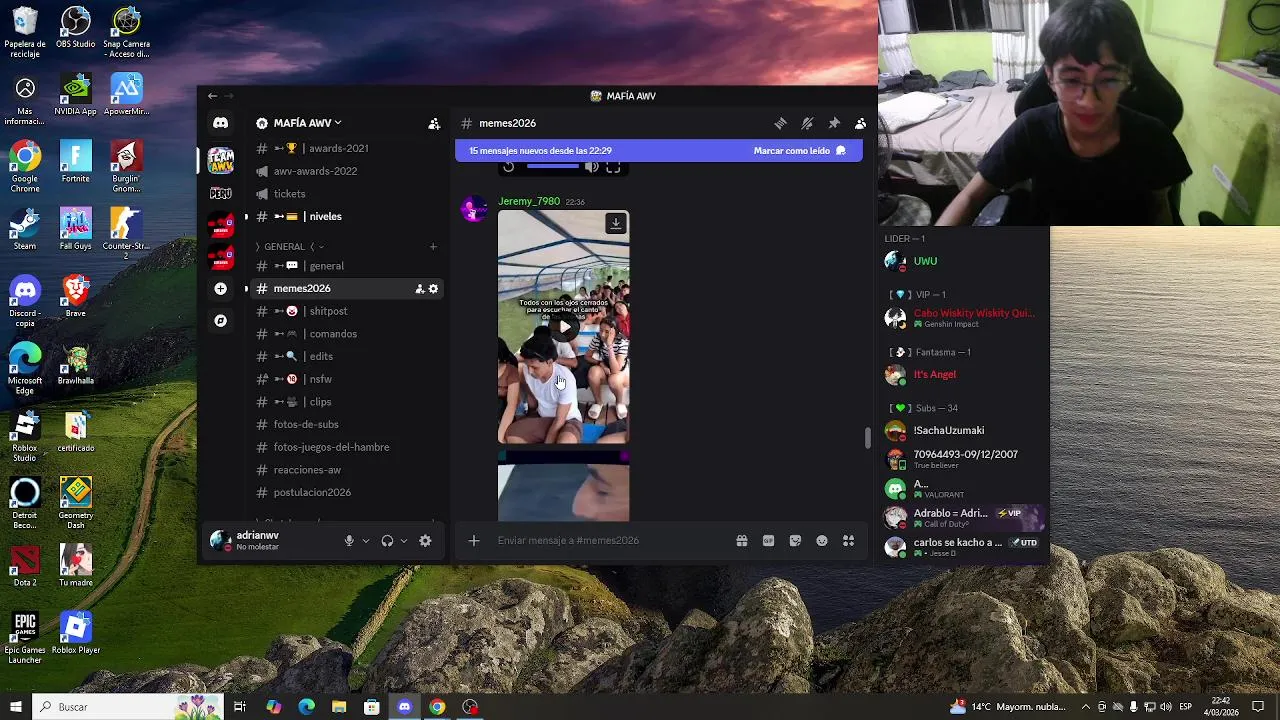The image size is (1280, 720).
Task: Click the add a server plus icon
Action: (220, 288)
